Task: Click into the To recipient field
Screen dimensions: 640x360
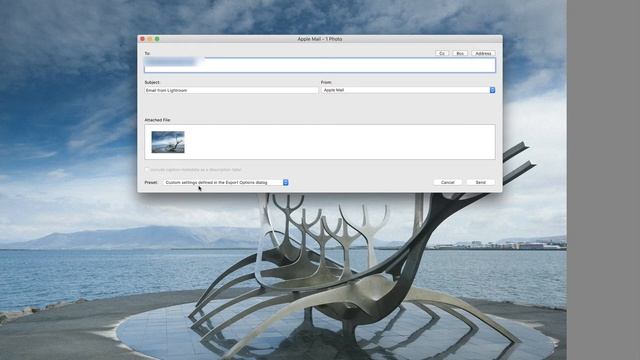Action: pos(320,65)
